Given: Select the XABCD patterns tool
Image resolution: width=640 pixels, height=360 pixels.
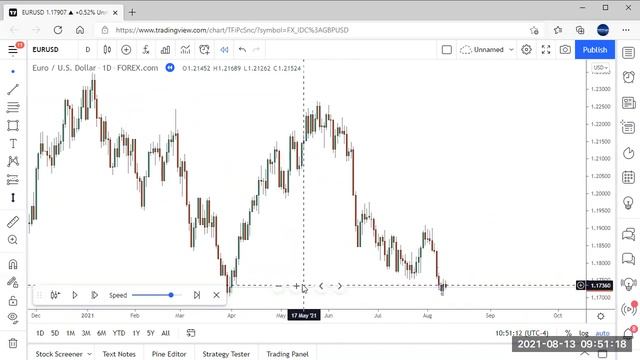Looking at the screenshot, I should coord(13,161).
